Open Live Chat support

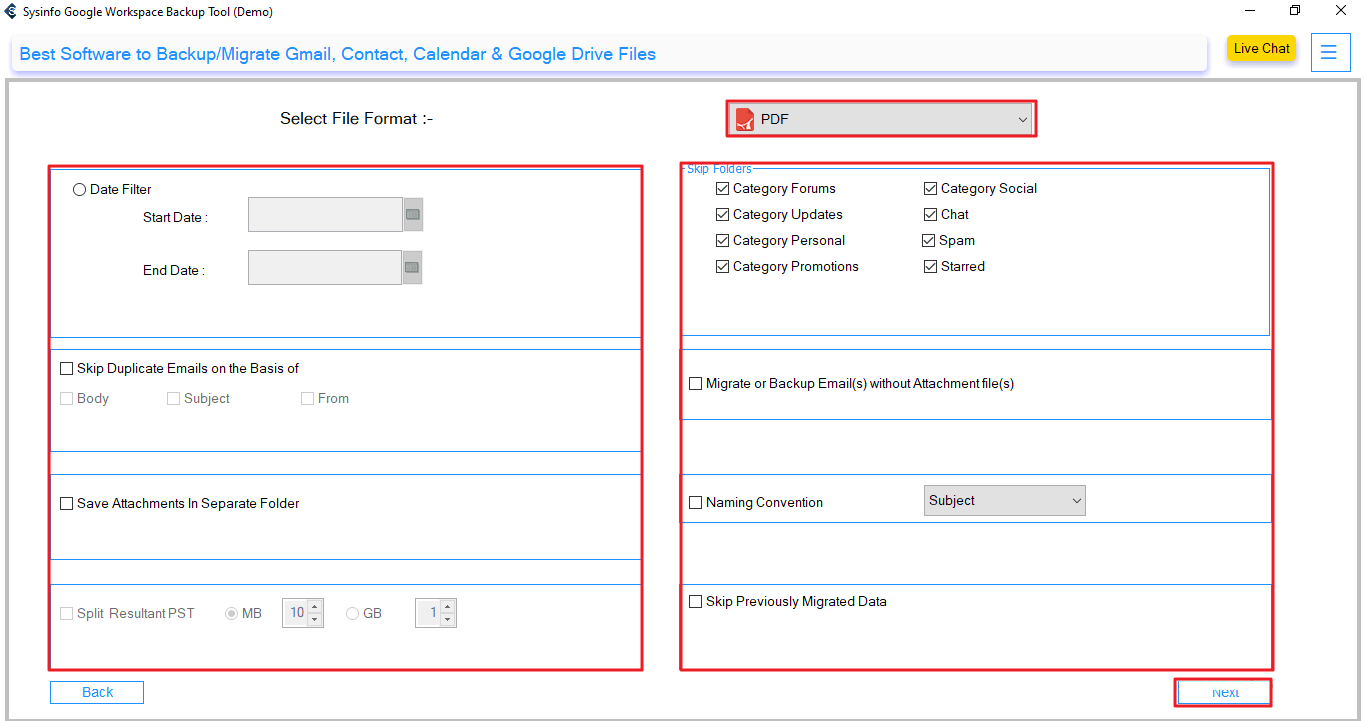(x=1261, y=49)
